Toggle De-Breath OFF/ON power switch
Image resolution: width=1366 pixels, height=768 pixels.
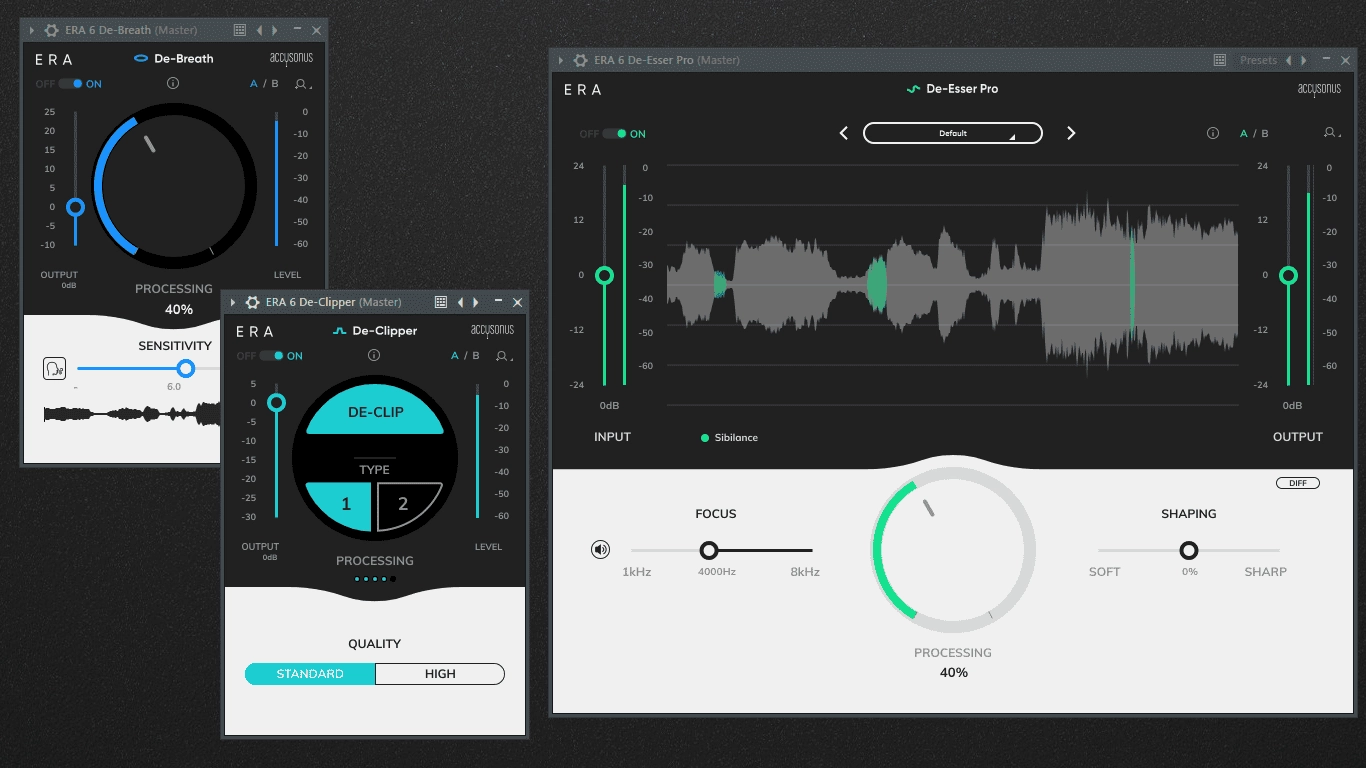click(x=70, y=84)
